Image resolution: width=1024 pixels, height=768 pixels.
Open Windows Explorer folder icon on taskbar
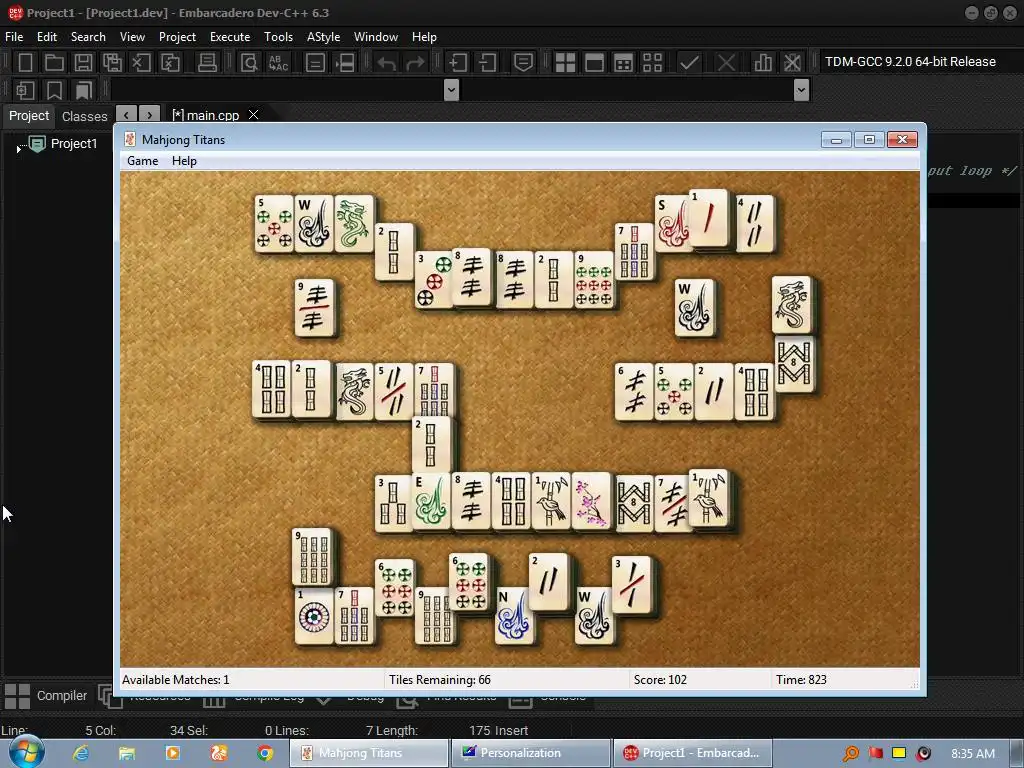point(127,753)
